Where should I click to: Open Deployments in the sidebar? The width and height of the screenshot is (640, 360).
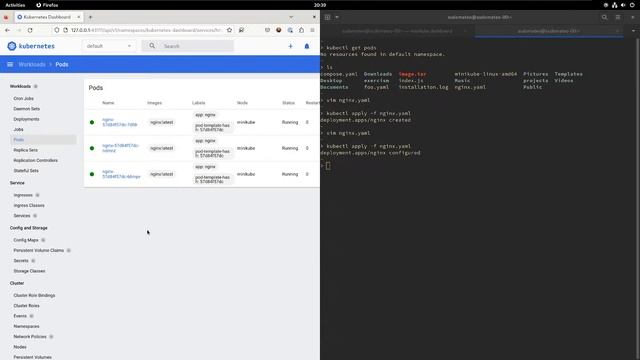coord(27,119)
